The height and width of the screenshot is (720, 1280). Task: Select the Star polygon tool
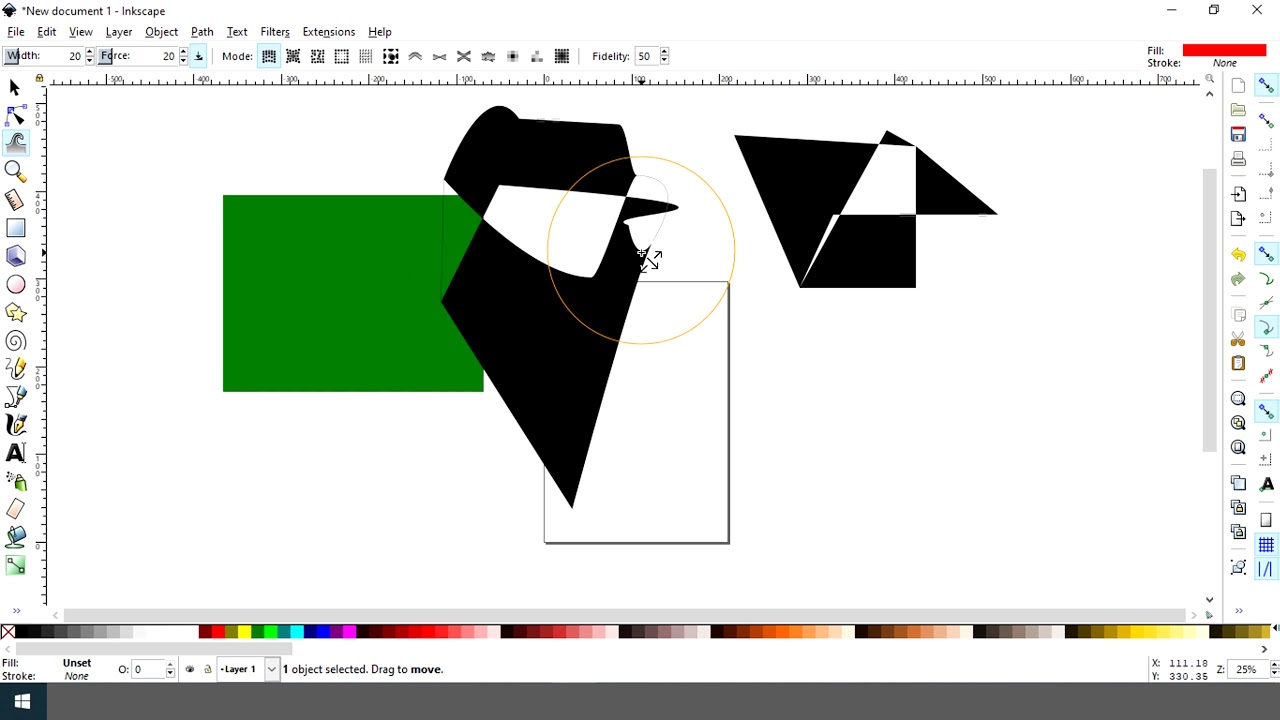[x=15, y=313]
